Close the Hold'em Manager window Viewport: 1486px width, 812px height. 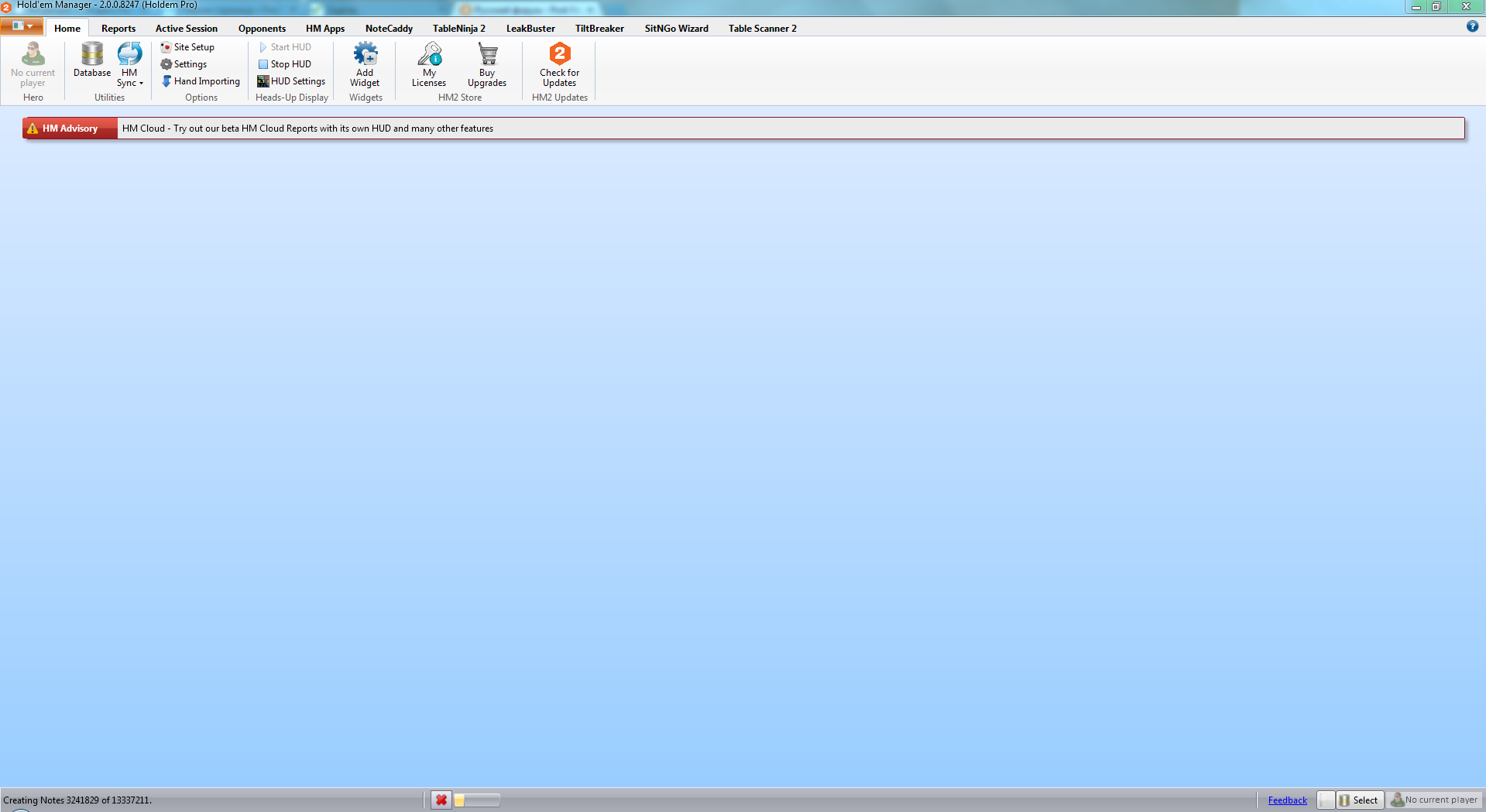(x=1466, y=6)
